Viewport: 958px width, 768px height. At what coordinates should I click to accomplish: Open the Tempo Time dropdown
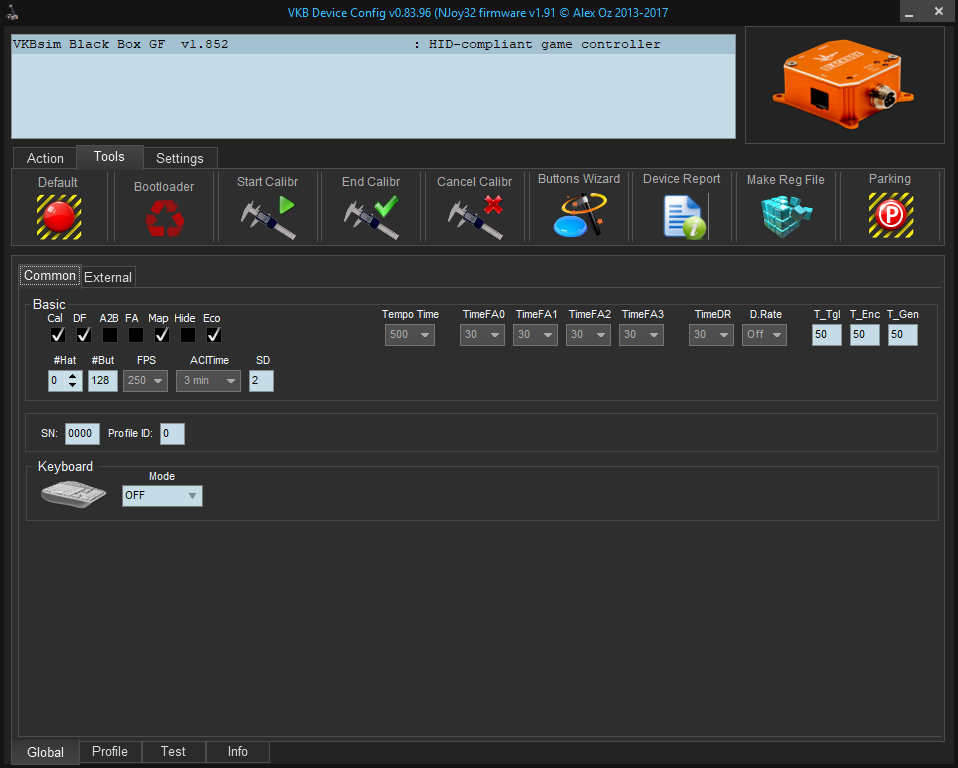410,335
